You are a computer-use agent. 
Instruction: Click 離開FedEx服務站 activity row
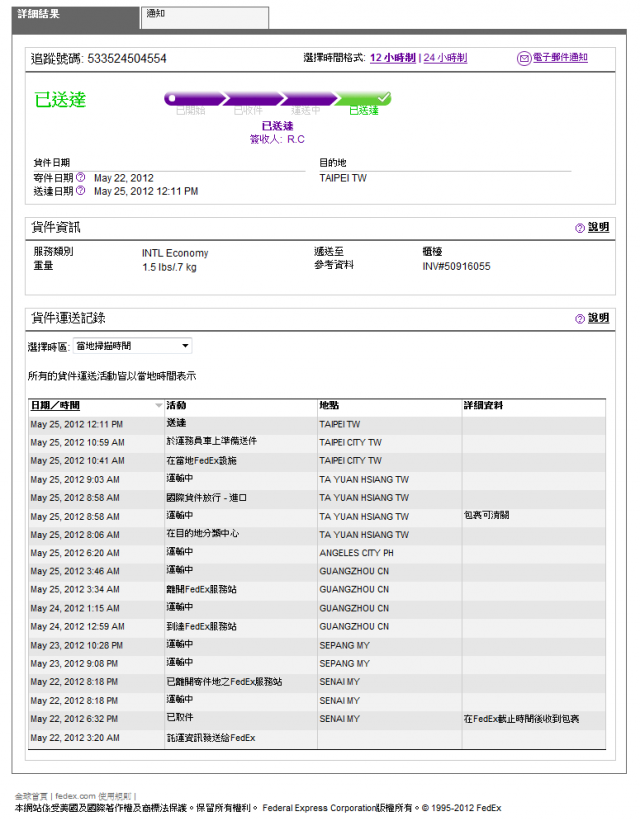coord(201,589)
